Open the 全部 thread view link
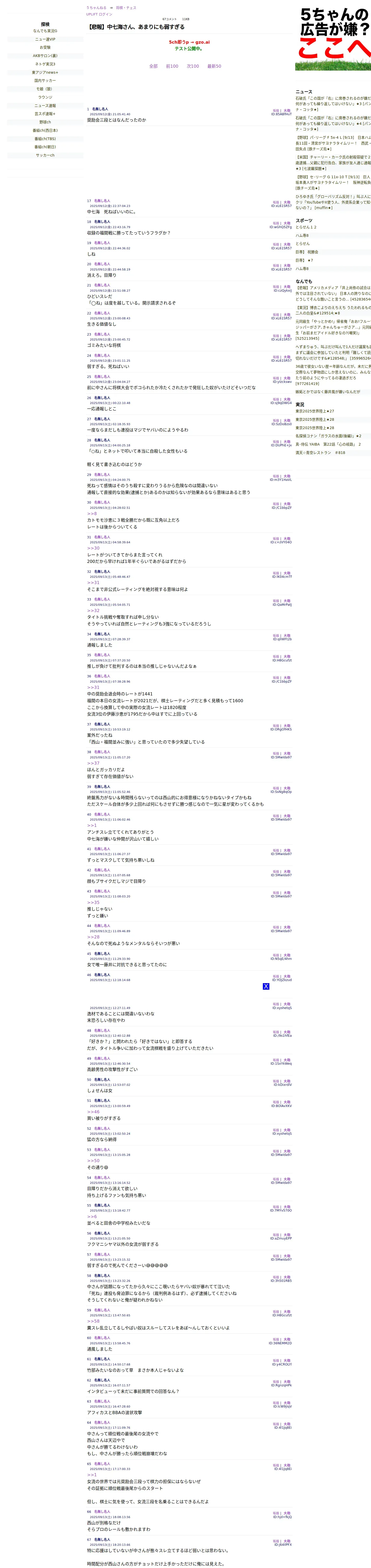The width and height of the screenshot is (371, 1568). [153, 66]
